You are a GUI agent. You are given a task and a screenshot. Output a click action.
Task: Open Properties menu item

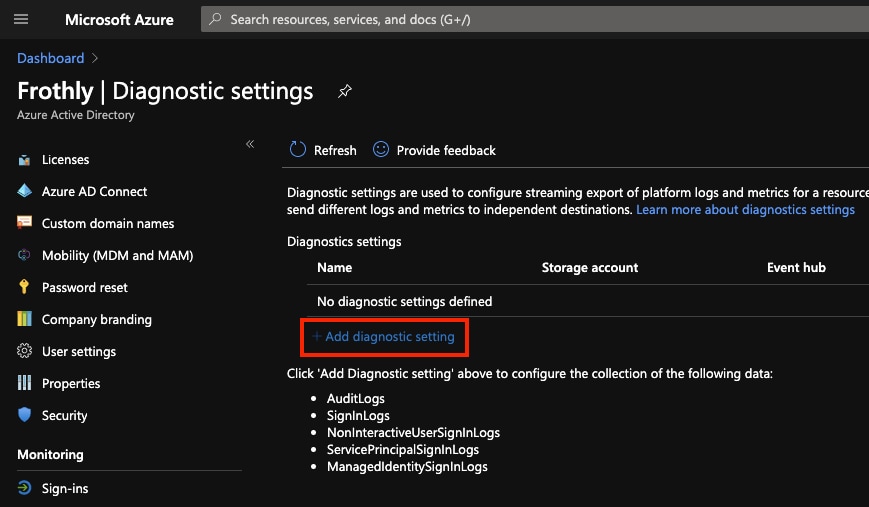coord(71,383)
